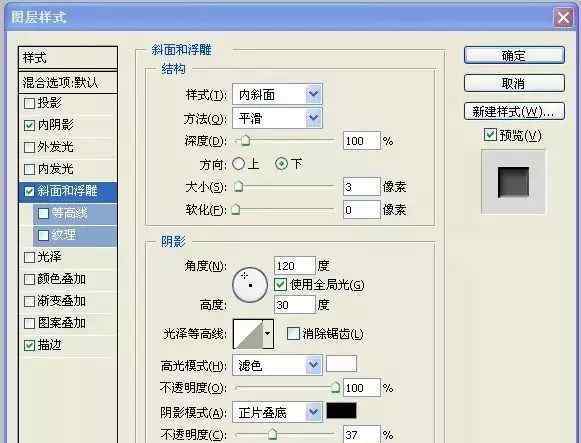581x443 pixels.
Task: Click the angle dial circle
Action: tap(250, 285)
